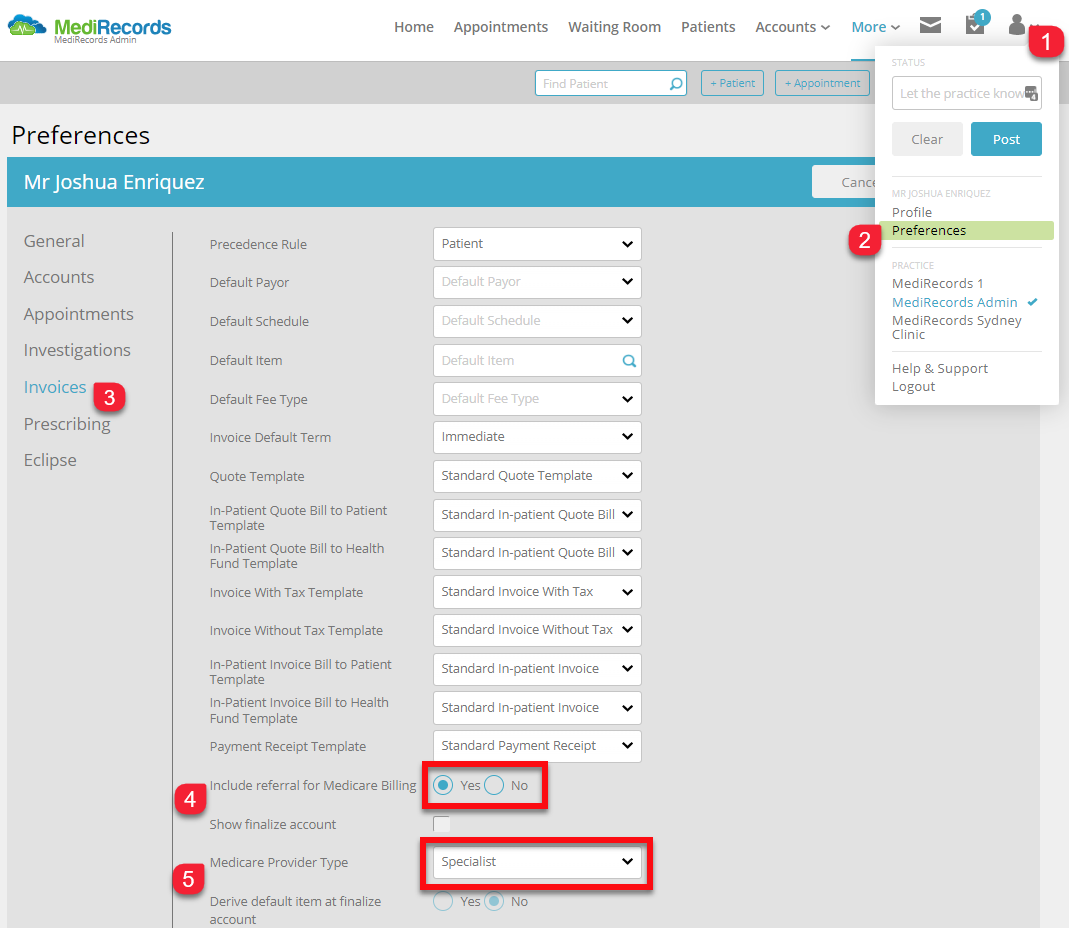Open Profile from the user menu
Viewport: 1069px width, 928px height.
point(912,212)
